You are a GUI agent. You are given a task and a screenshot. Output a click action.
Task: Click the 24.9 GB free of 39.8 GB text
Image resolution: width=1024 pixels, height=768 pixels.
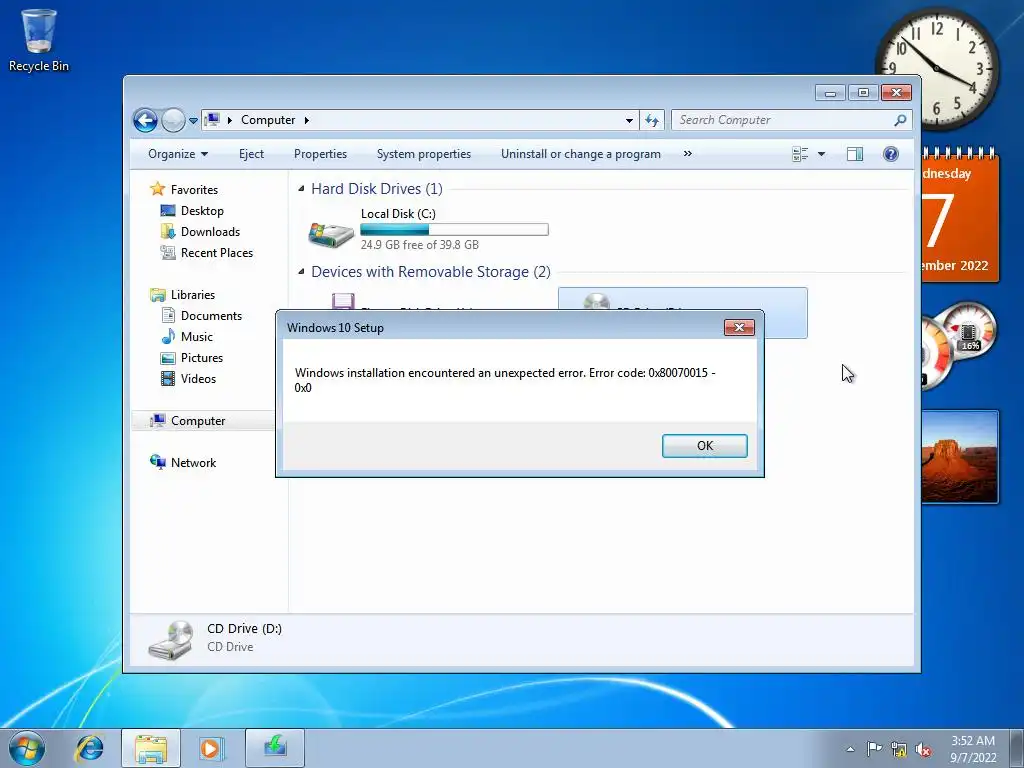pyautogui.click(x=420, y=245)
